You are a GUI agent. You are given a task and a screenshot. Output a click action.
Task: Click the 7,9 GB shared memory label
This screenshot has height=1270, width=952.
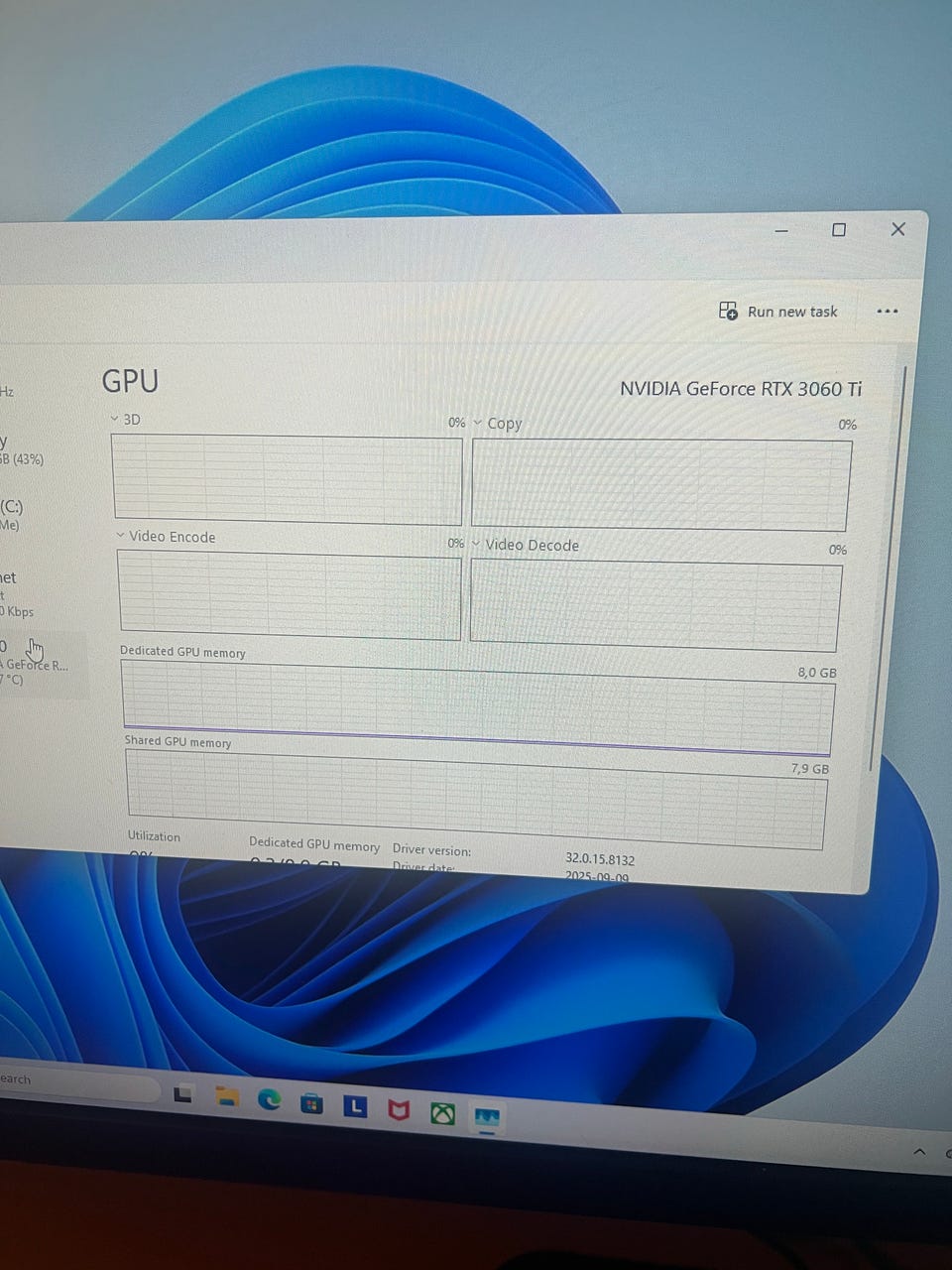pos(810,769)
